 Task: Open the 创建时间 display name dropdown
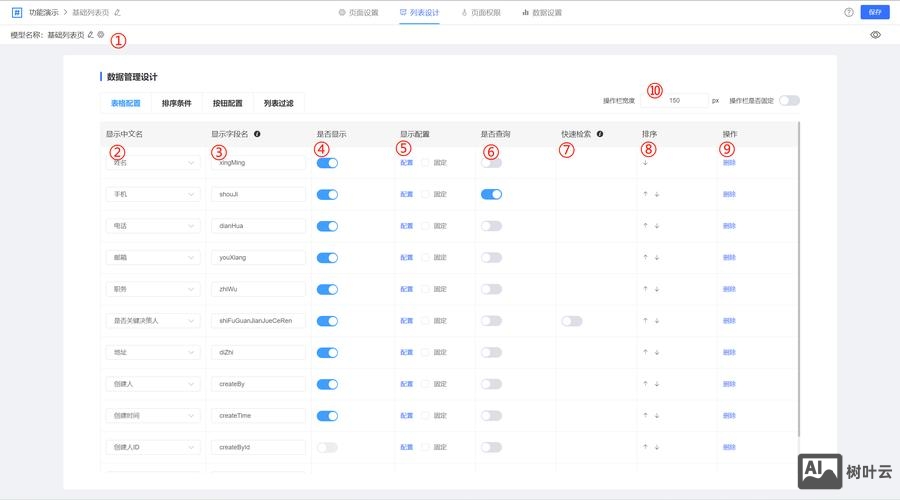152,416
